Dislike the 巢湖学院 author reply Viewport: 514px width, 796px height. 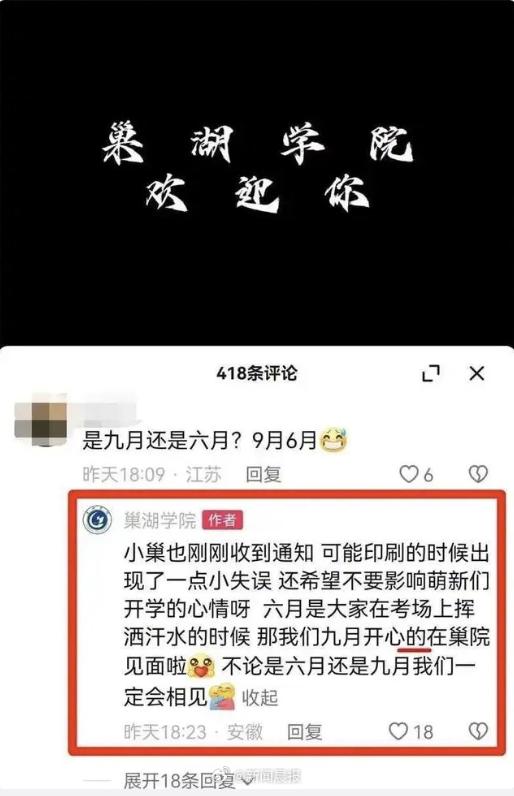477,732
